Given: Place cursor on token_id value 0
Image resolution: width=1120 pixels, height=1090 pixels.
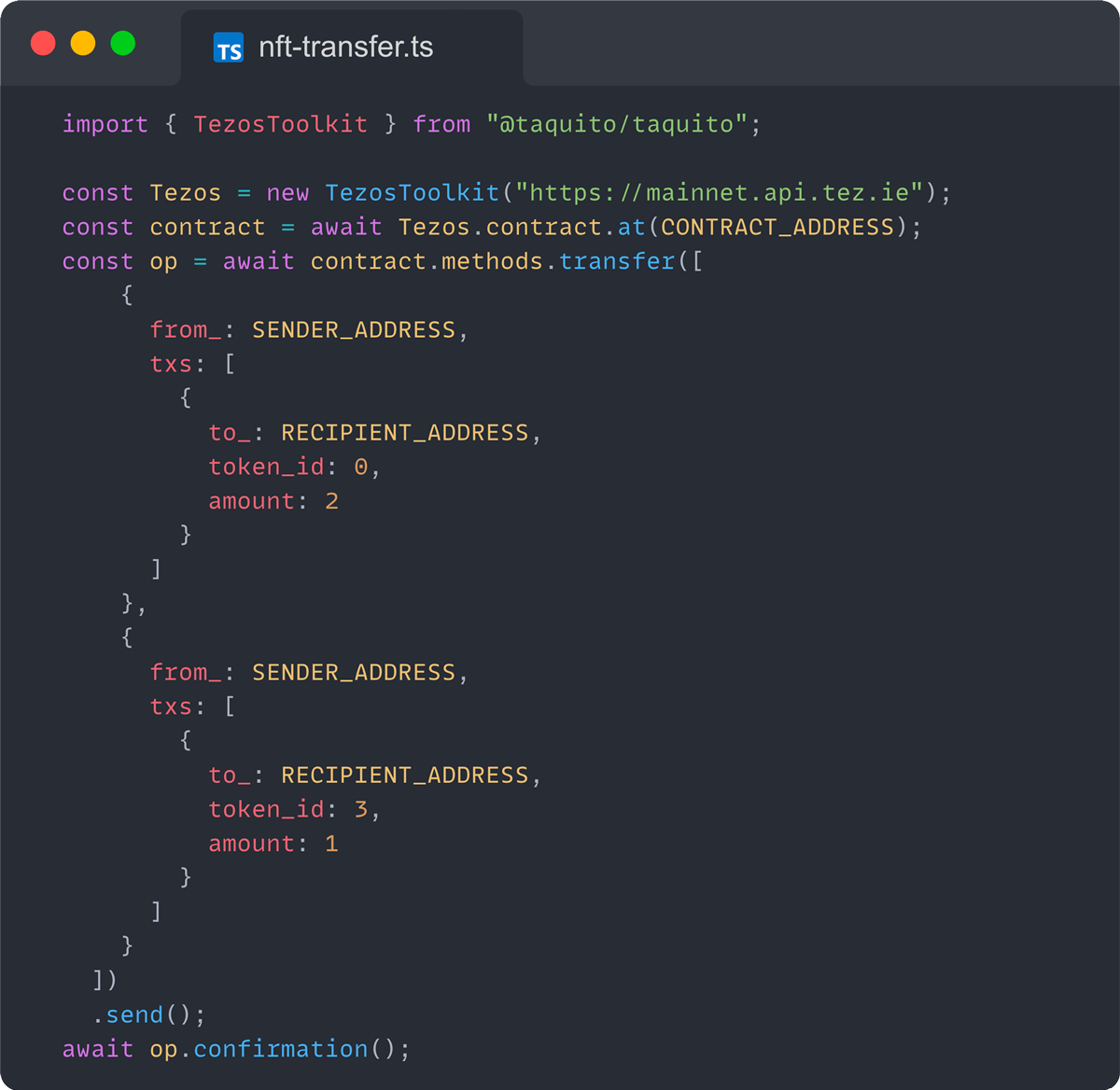Looking at the screenshot, I should pos(361,467).
